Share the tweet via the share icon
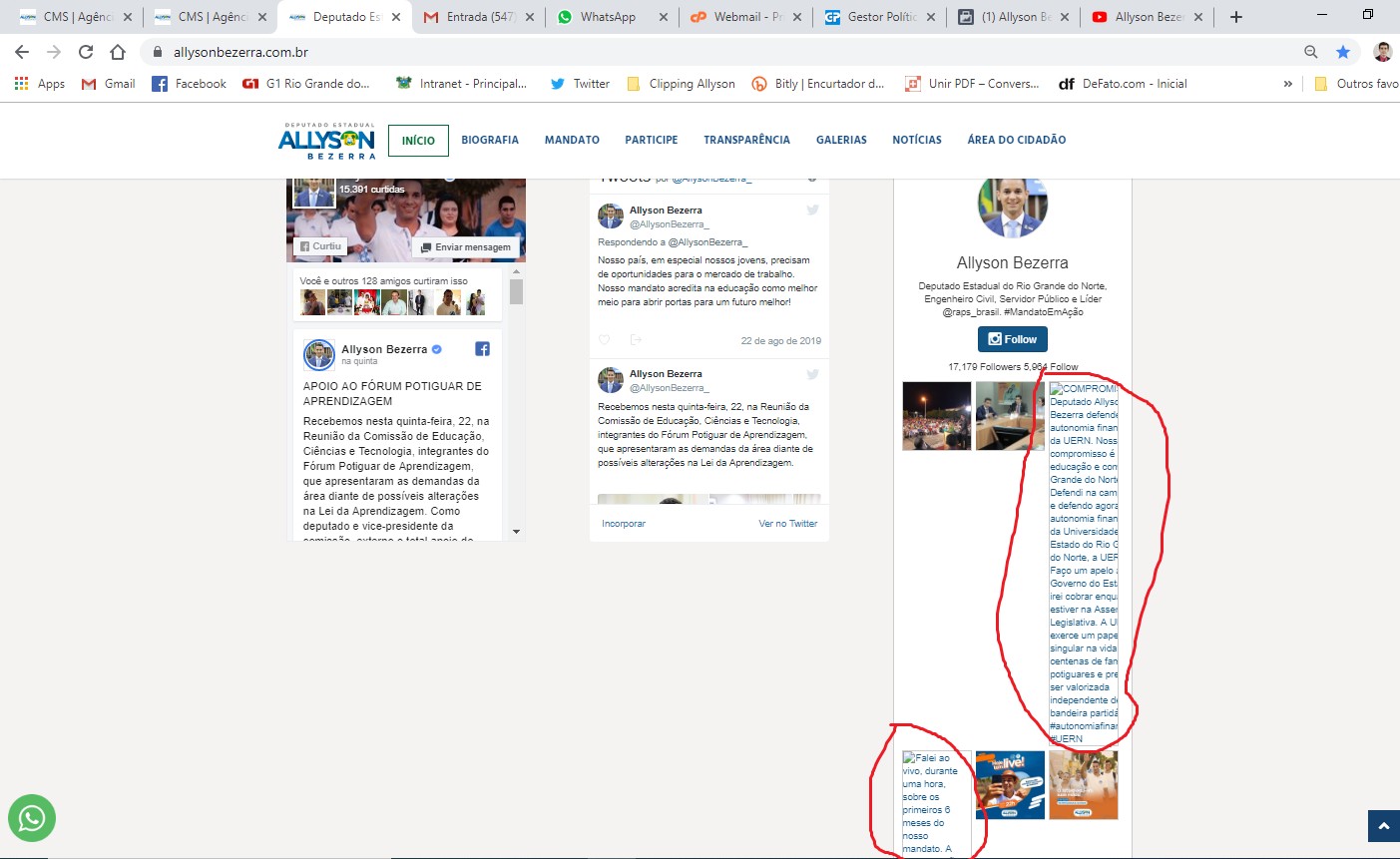This screenshot has width=1400, height=859. [636, 340]
